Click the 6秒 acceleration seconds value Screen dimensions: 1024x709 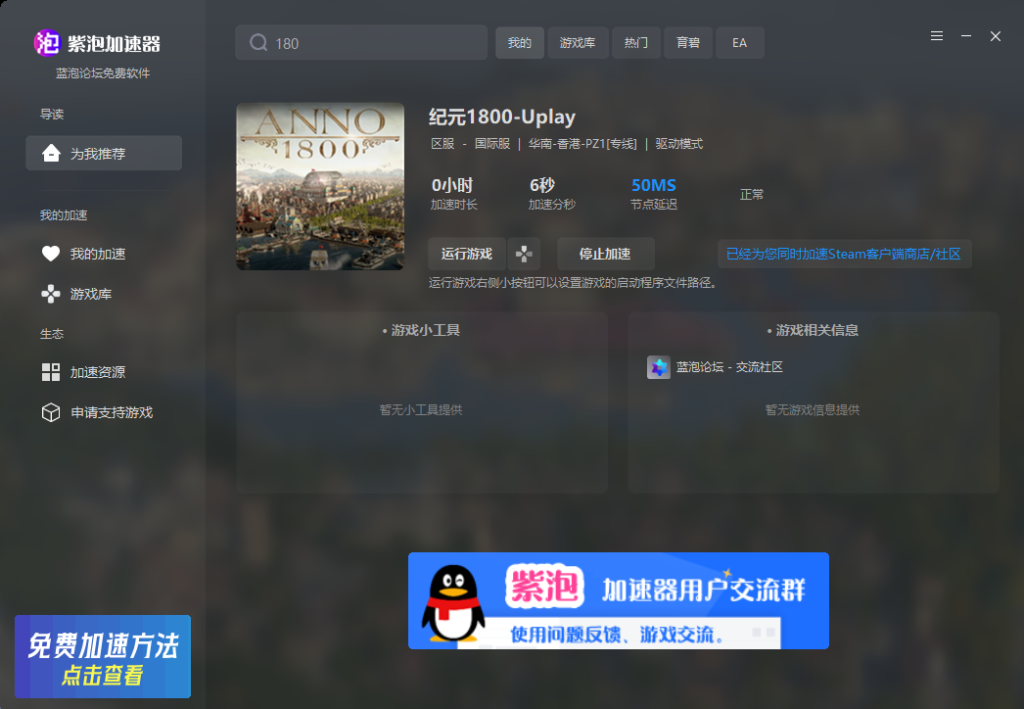(x=542, y=185)
